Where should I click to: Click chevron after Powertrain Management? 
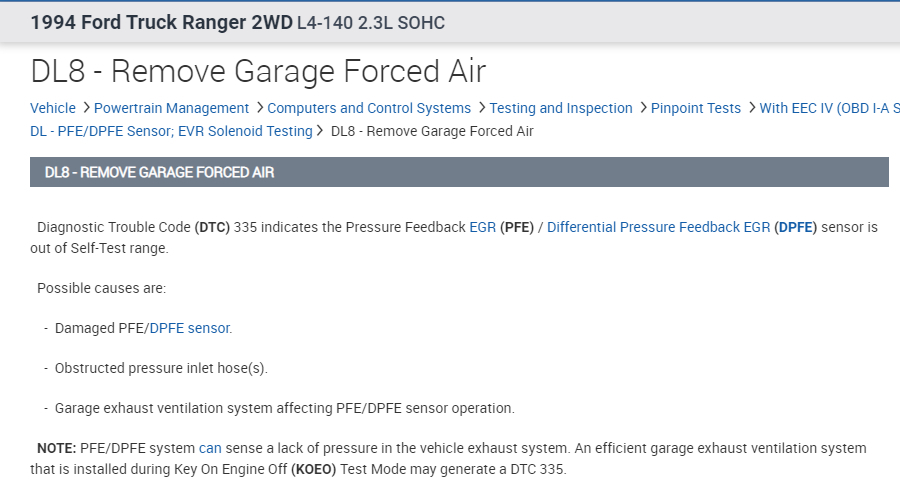click(259, 108)
